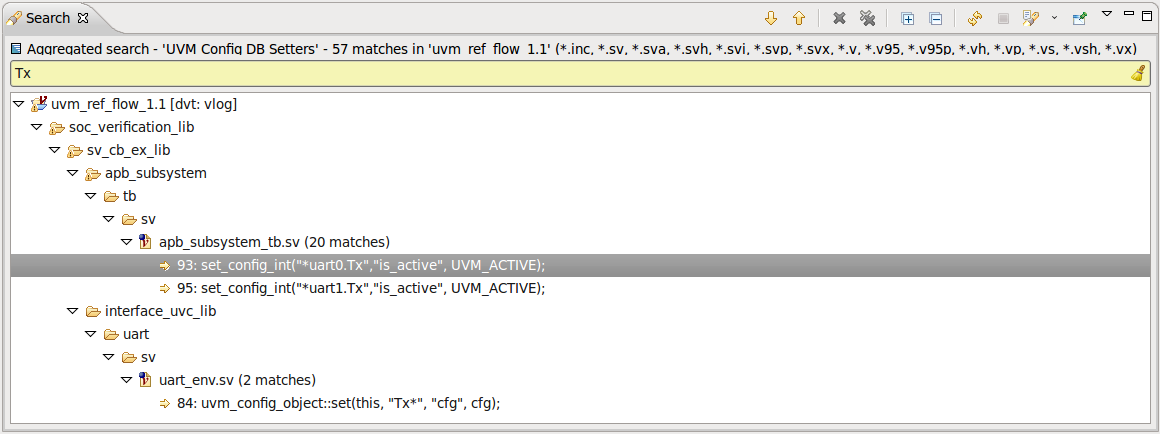Click the match arrow icon on line 84
Viewport: 1160px width, 434px height.
coord(165,404)
